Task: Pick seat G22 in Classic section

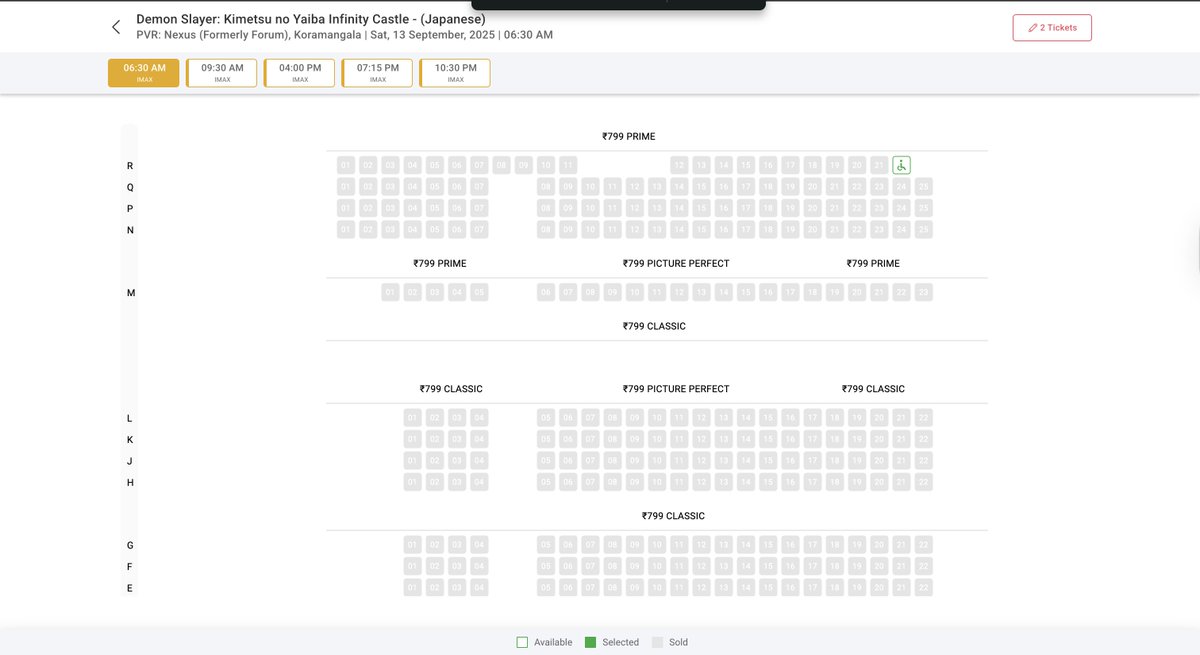Action: [x=923, y=544]
